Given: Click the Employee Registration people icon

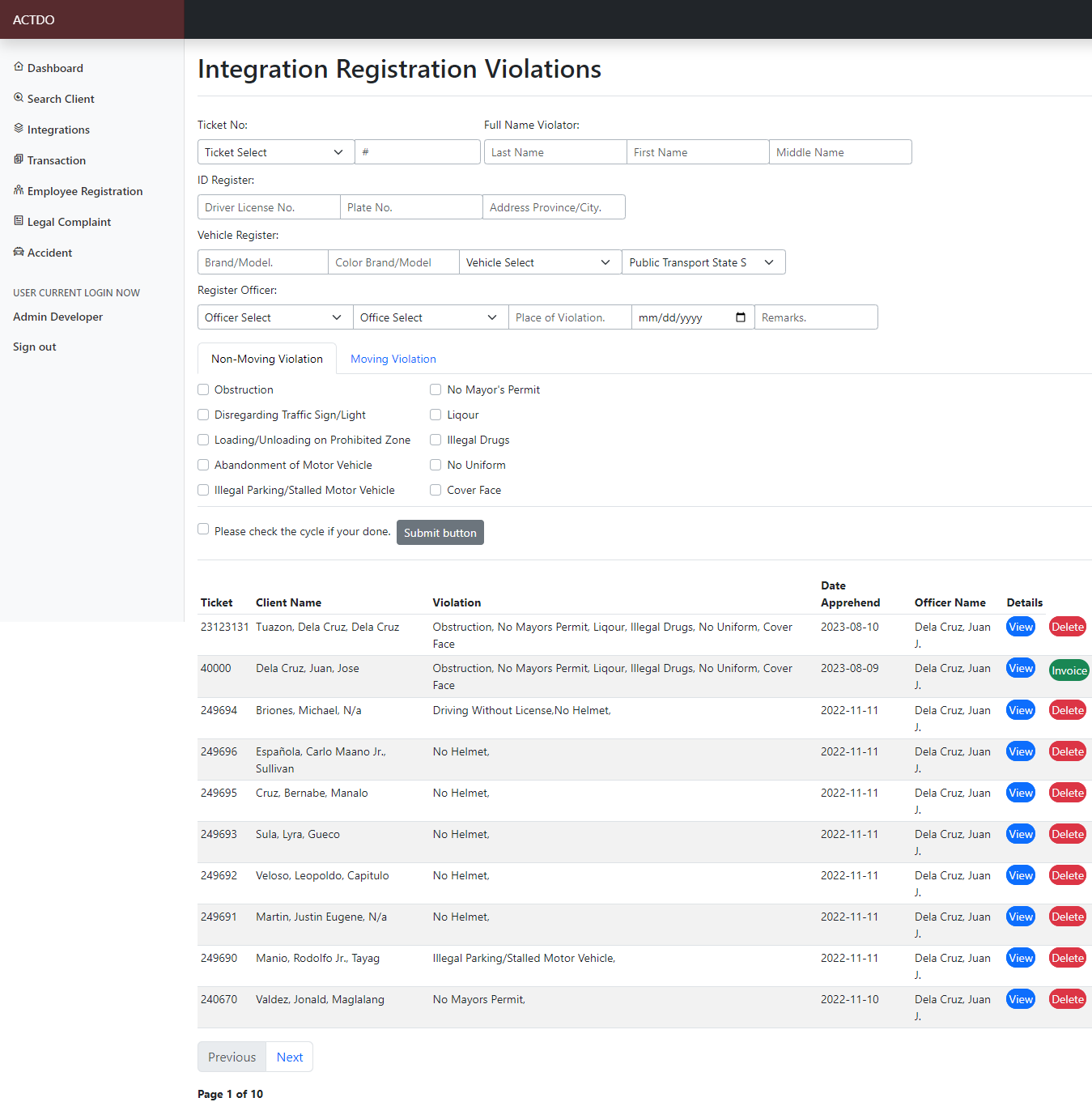Looking at the screenshot, I should [x=19, y=190].
